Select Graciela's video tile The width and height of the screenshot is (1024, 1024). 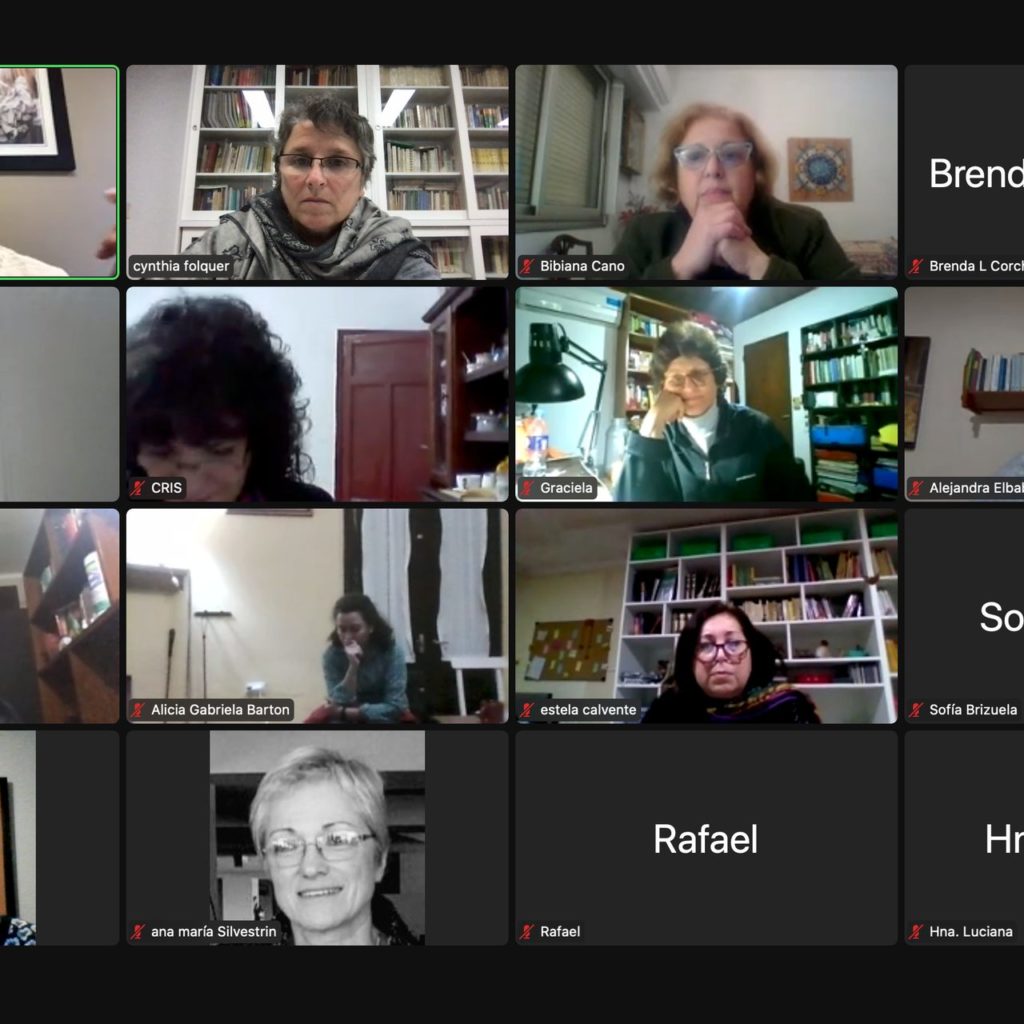707,394
